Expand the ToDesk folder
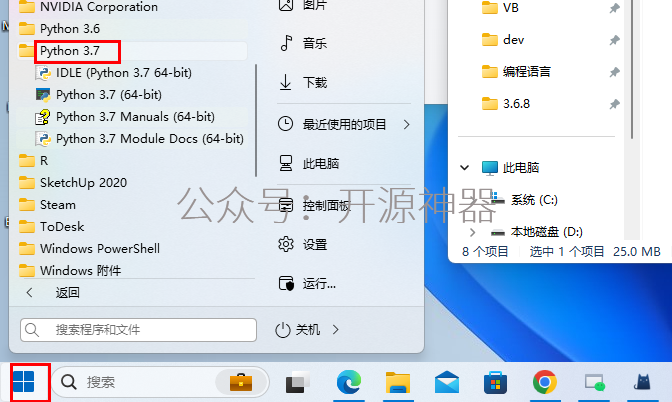 [x=52, y=227]
